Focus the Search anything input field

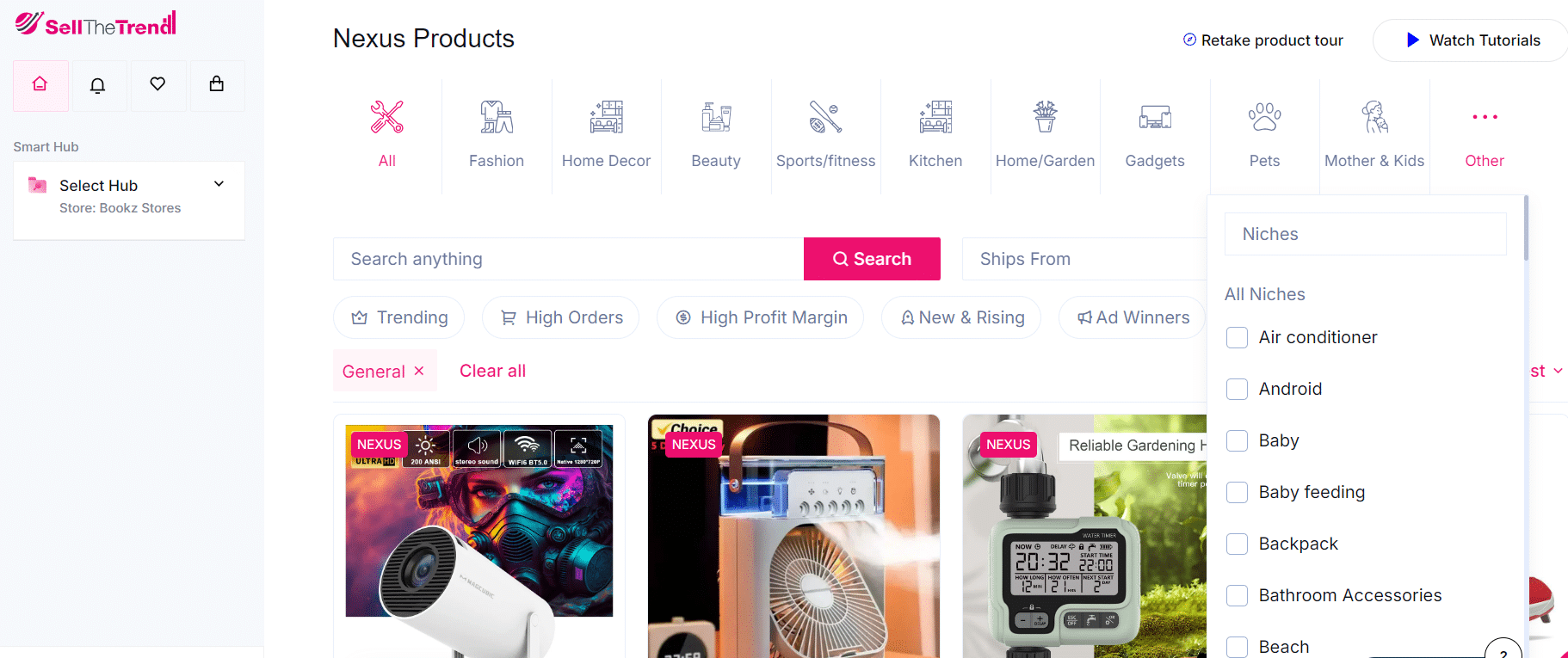pyautogui.click(x=568, y=259)
